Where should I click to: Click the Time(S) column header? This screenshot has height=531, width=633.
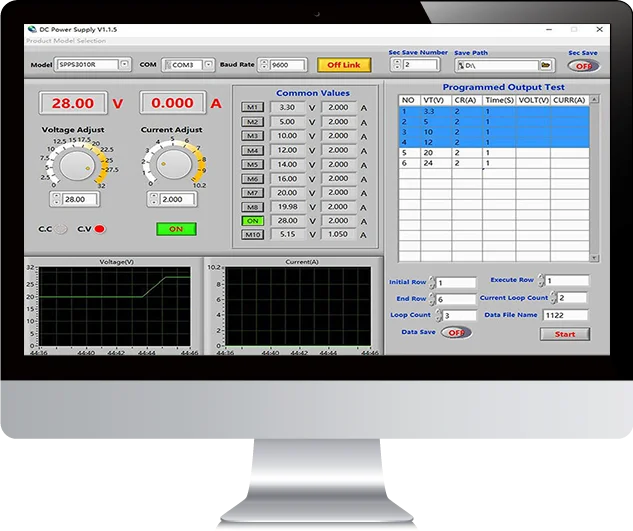499,100
